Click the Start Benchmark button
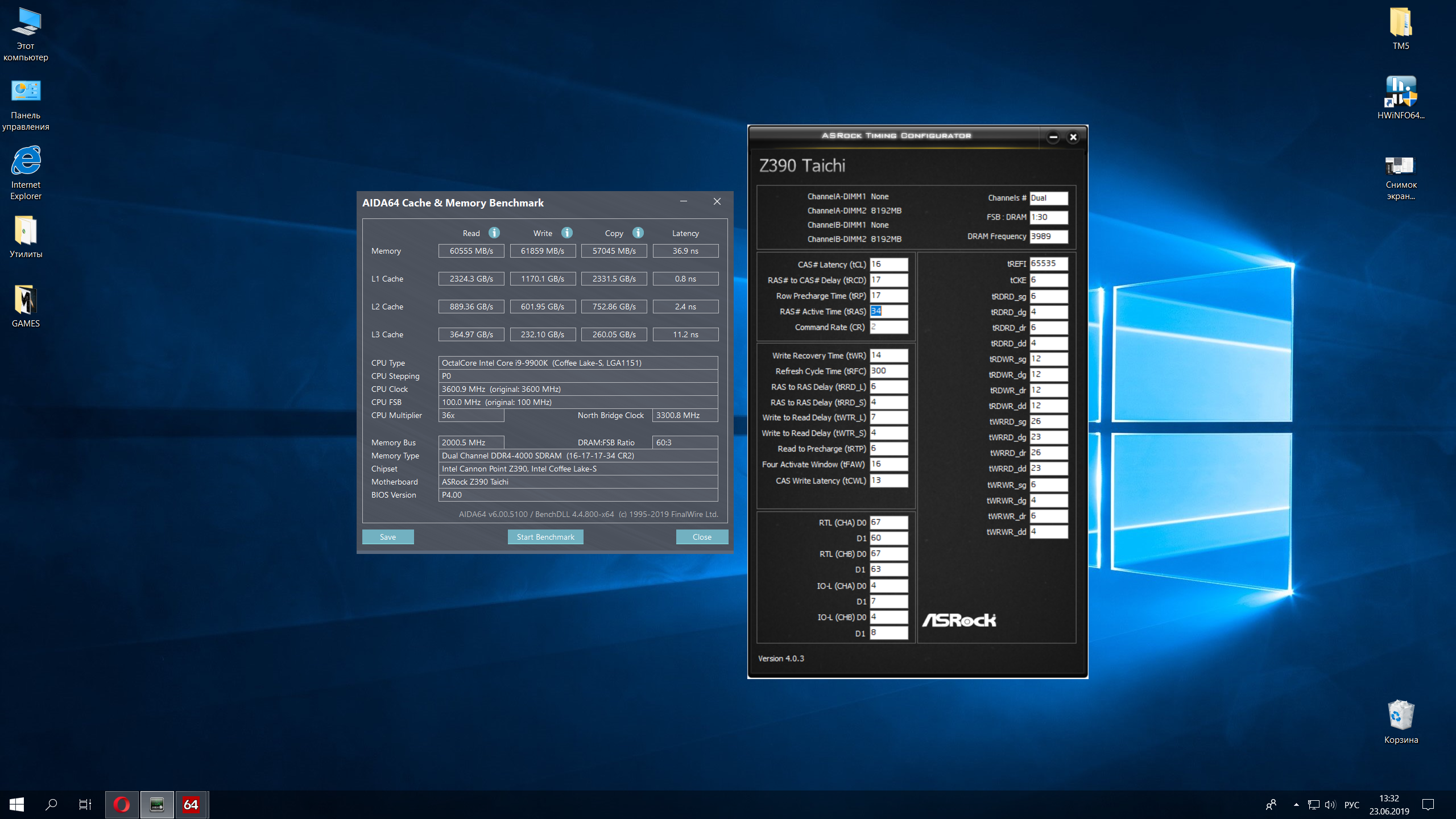The width and height of the screenshot is (1456, 819). click(x=545, y=537)
